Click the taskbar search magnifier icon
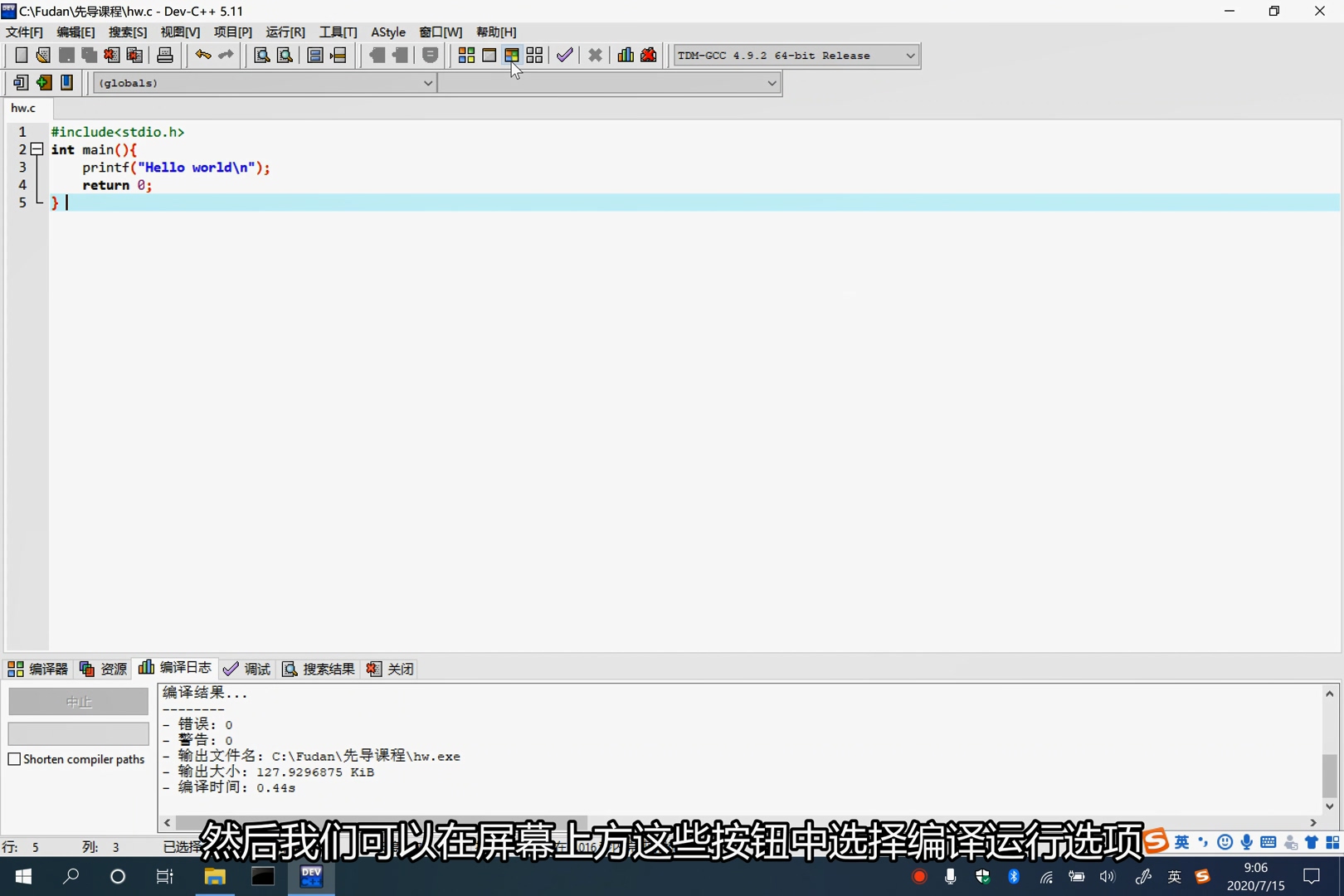The image size is (1344, 896). coord(71,876)
